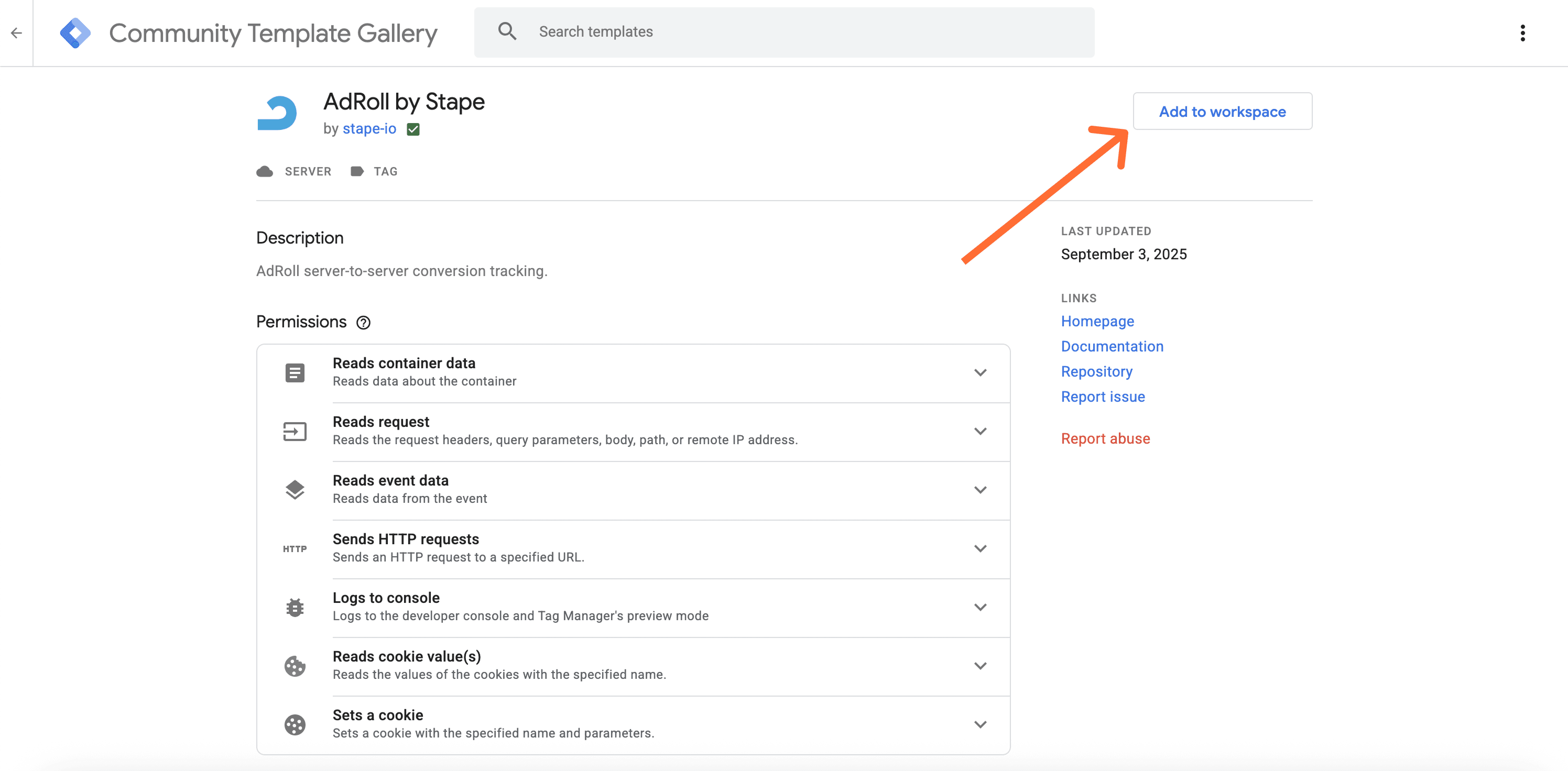Expand Sets a cookie chevron
This screenshot has height=771, width=1568.
[x=980, y=725]
